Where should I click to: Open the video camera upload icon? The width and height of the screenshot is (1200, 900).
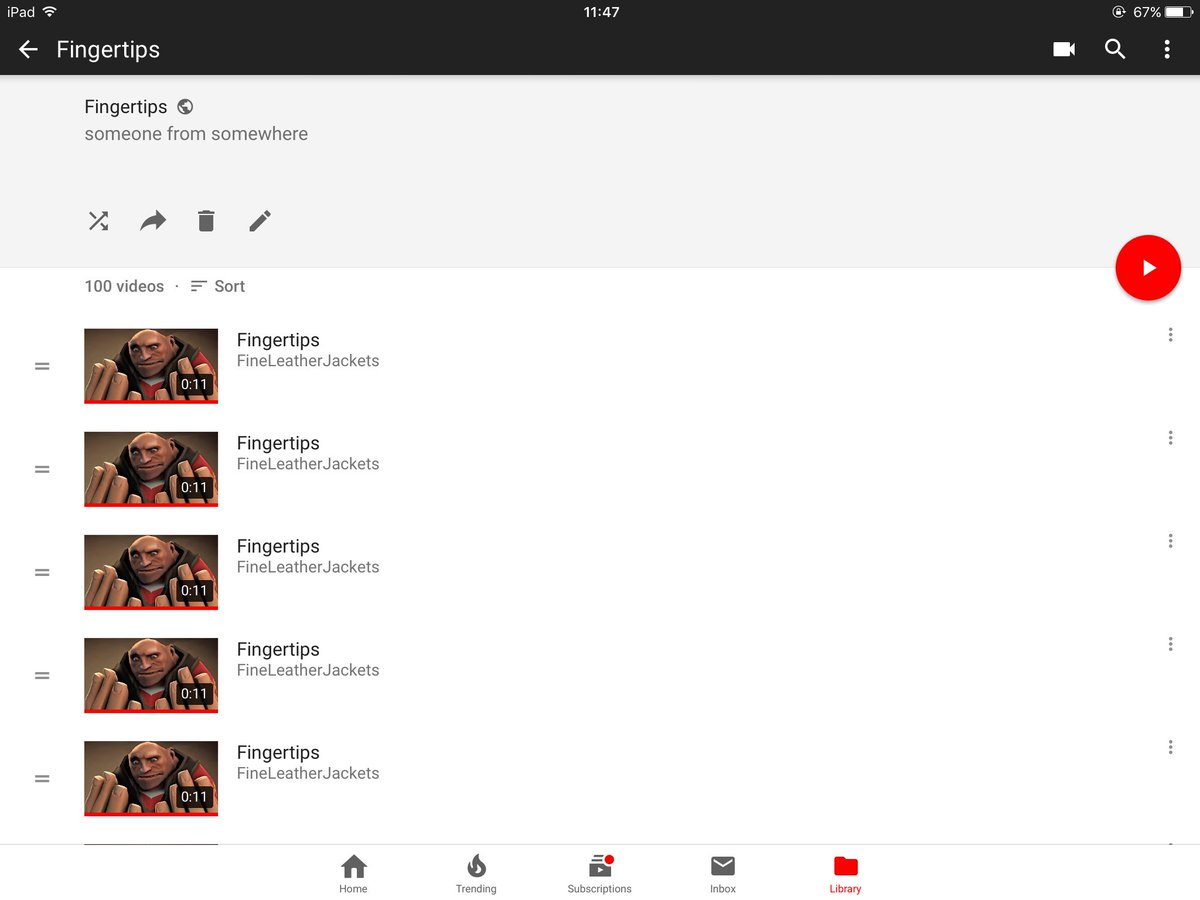coord(1064,50)
